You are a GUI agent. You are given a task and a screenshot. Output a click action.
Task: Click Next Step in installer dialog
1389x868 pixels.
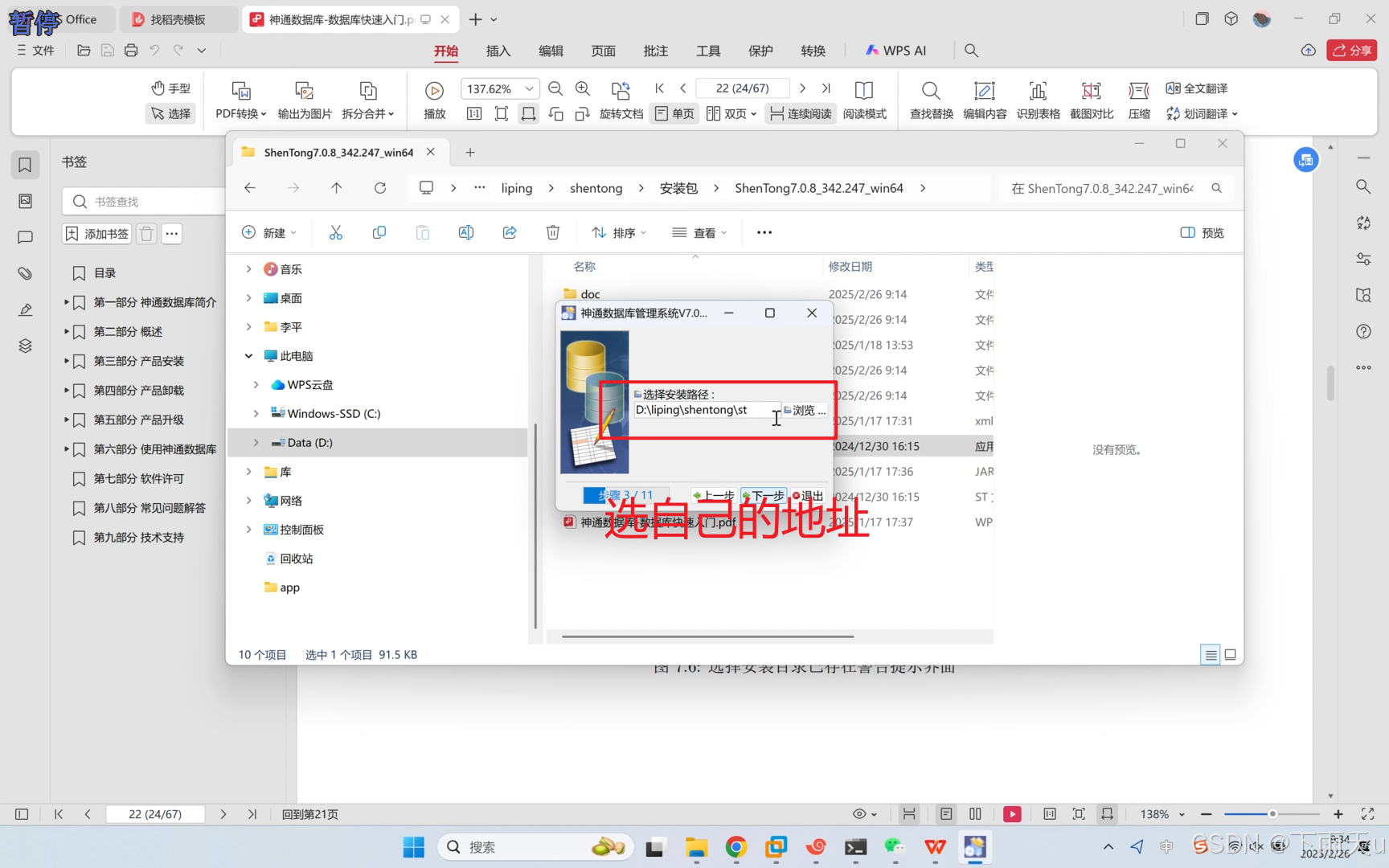coord(763,496)
